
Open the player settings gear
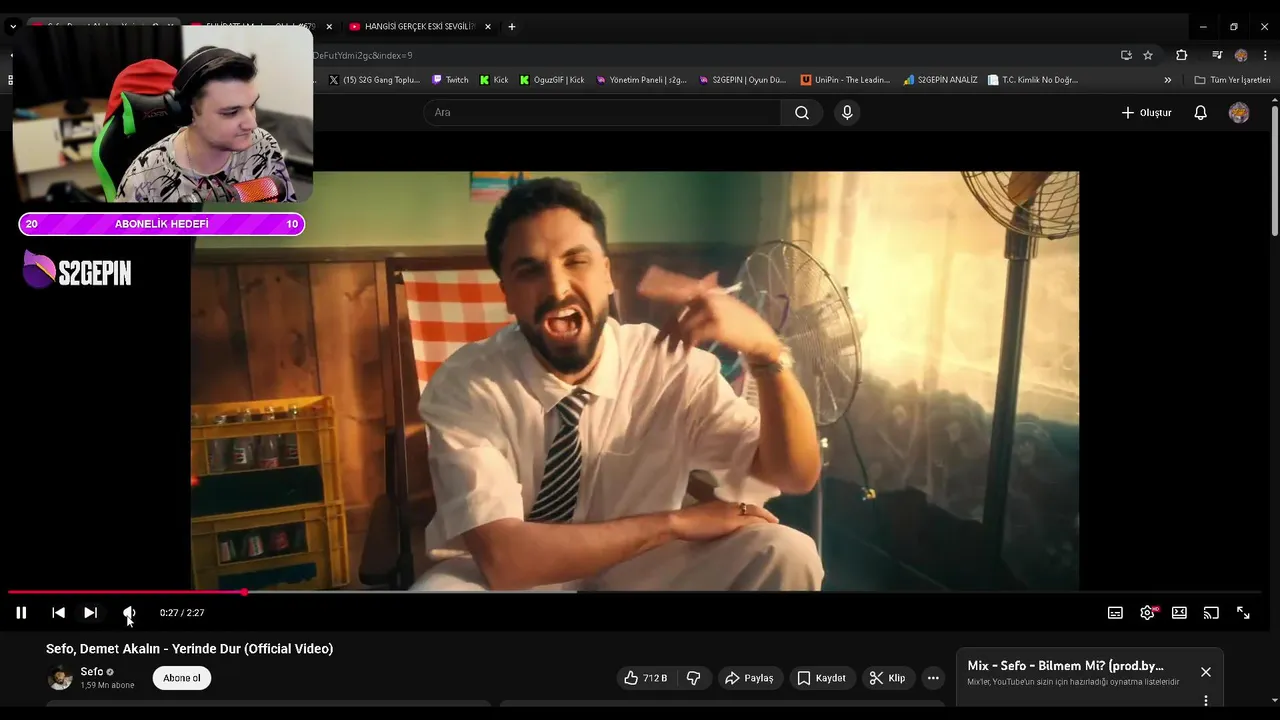[x=1147, y=613]
